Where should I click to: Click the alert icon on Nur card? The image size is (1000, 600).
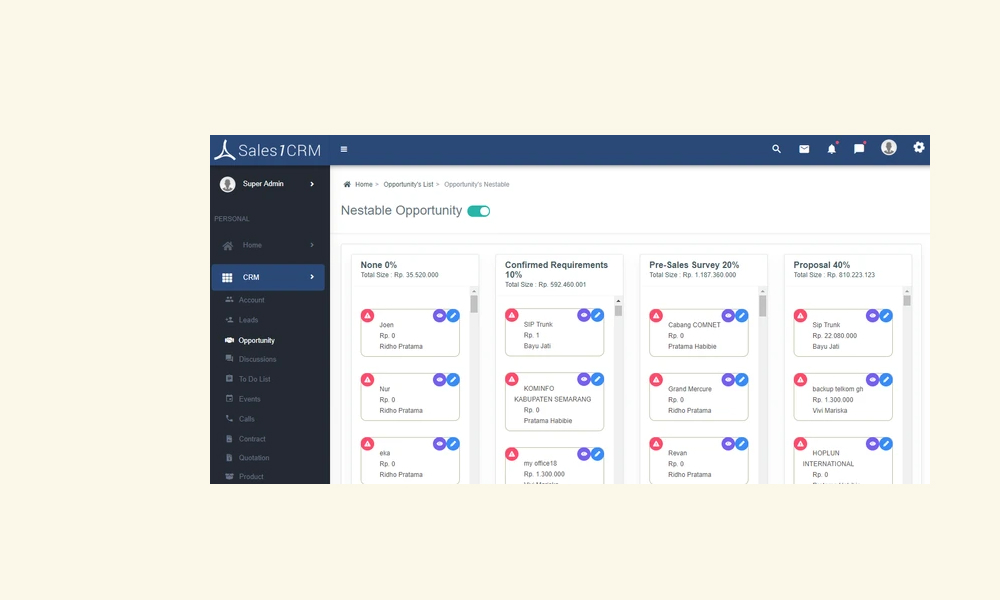coord(367,380)
